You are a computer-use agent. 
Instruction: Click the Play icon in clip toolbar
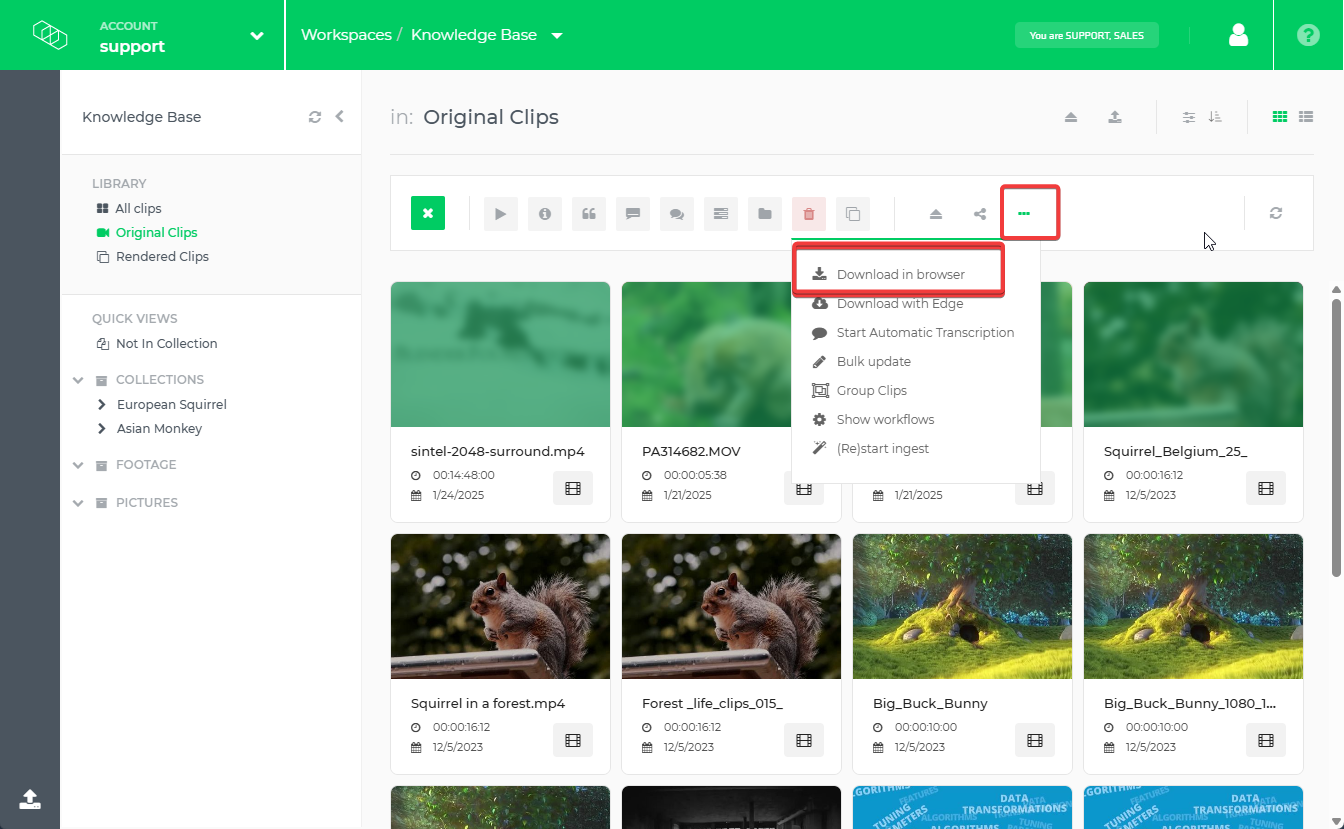tap(501, 213)
